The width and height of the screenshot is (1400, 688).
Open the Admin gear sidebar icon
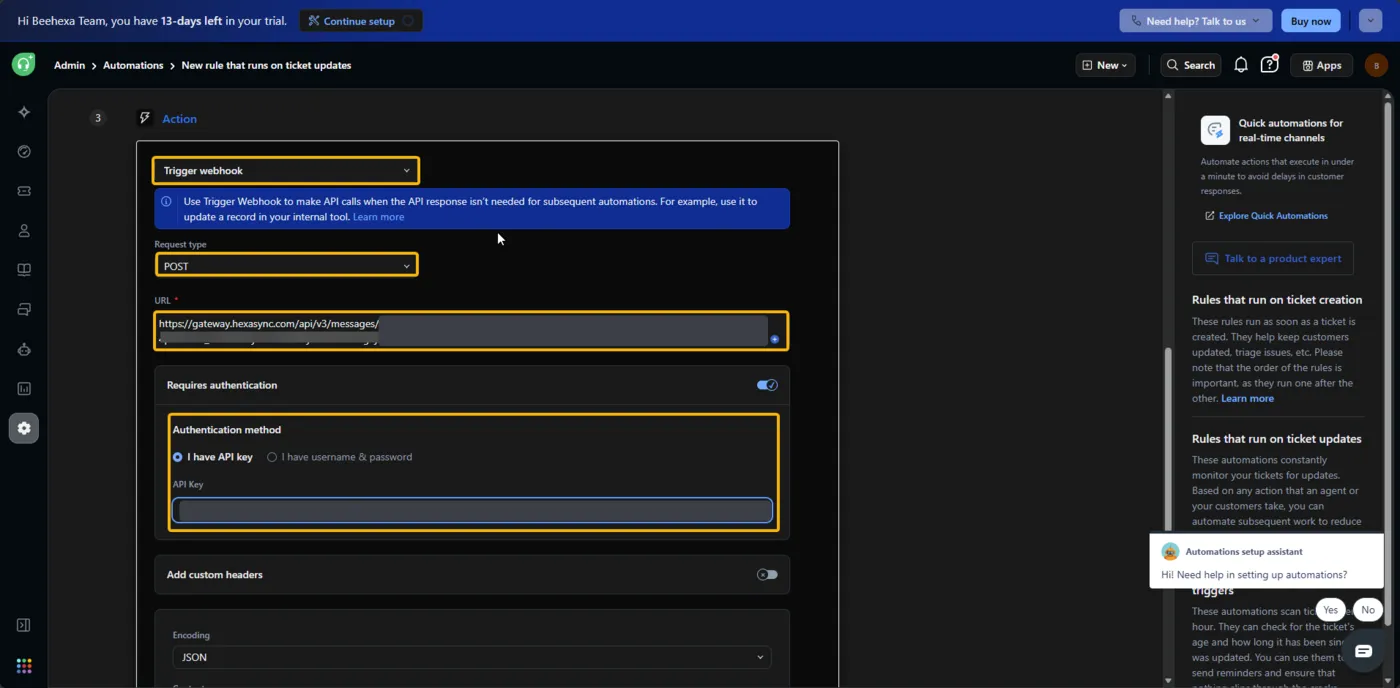24,428
